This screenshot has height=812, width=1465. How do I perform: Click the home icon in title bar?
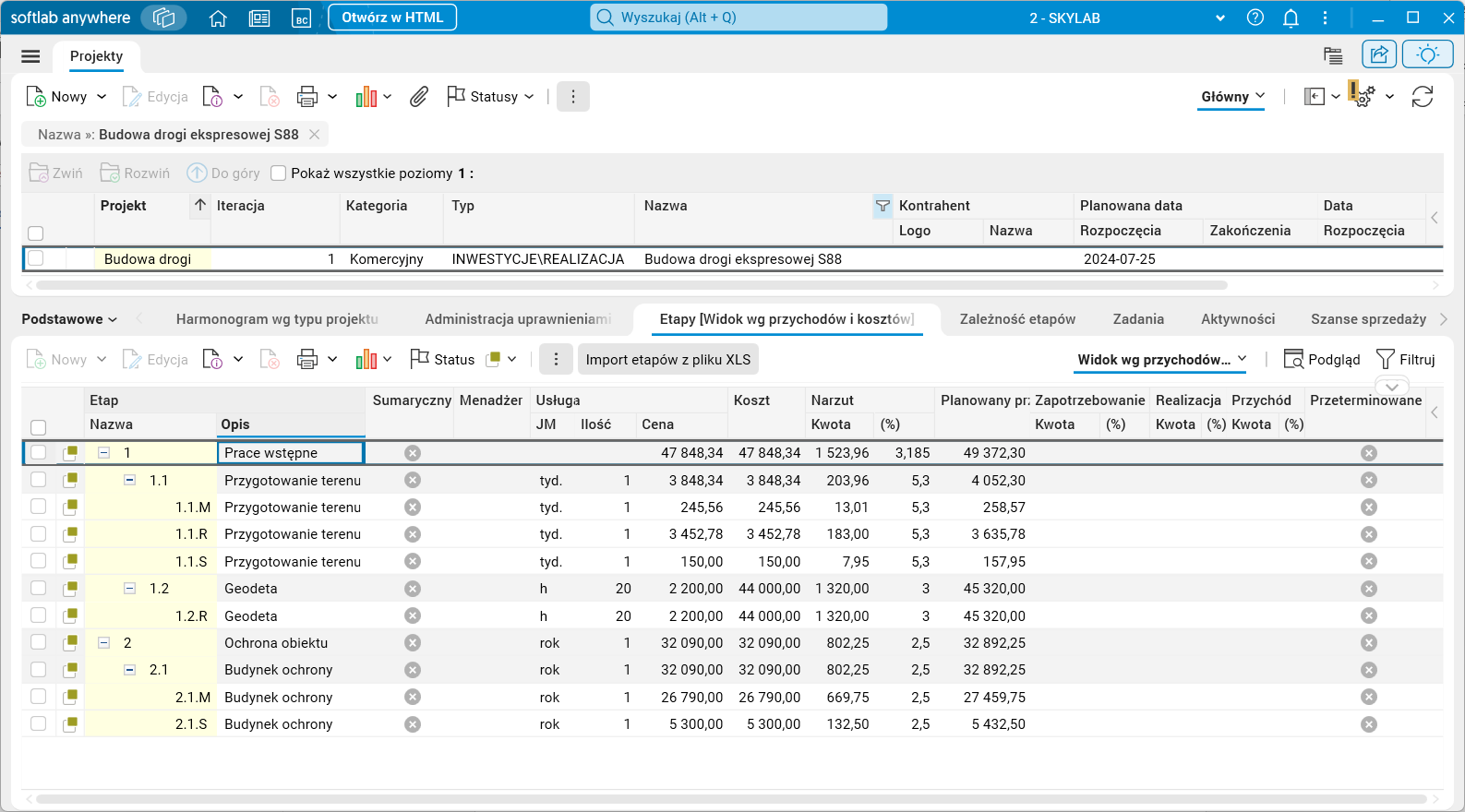218,18
